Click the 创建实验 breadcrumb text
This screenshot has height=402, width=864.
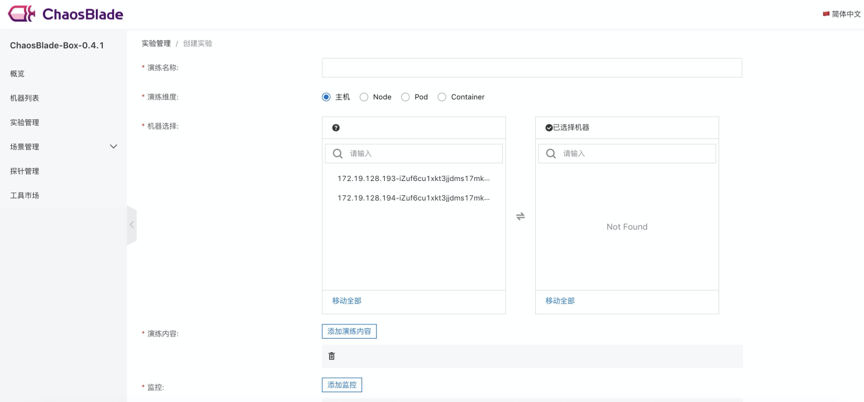coord(197,44)
